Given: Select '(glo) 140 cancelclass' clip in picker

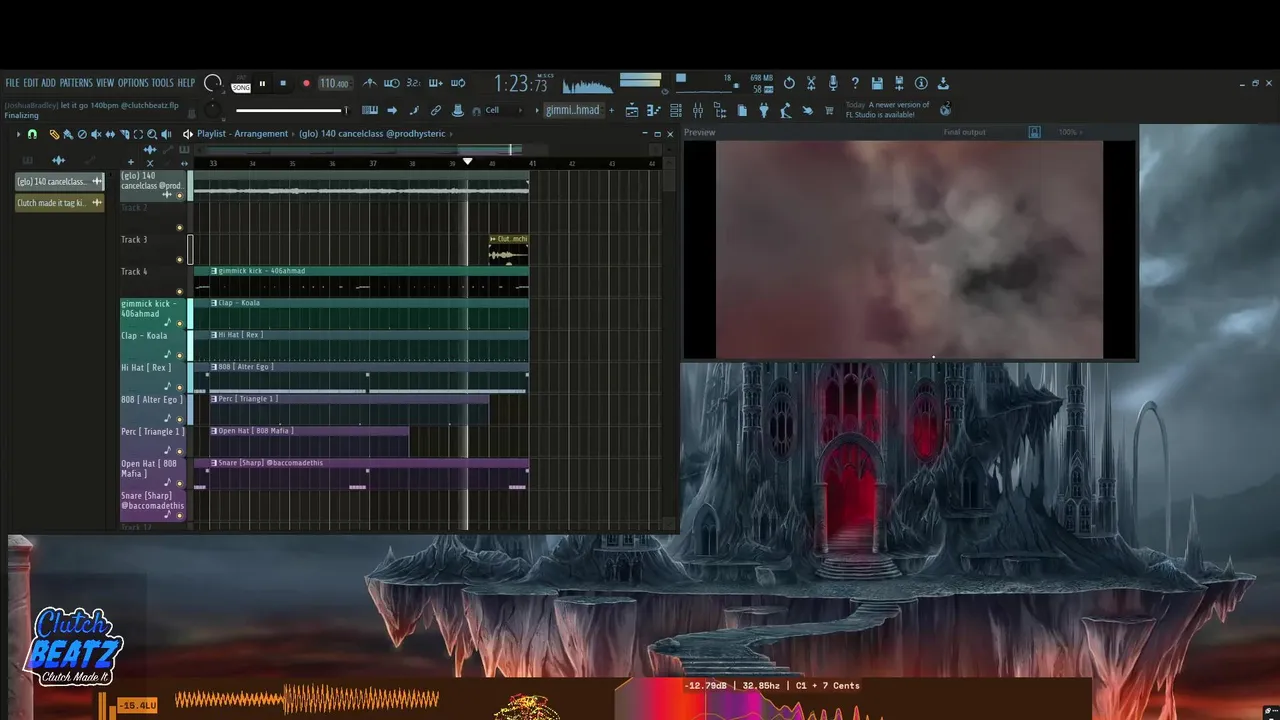Looking at the screenshot, I should [x=60, y=181].
